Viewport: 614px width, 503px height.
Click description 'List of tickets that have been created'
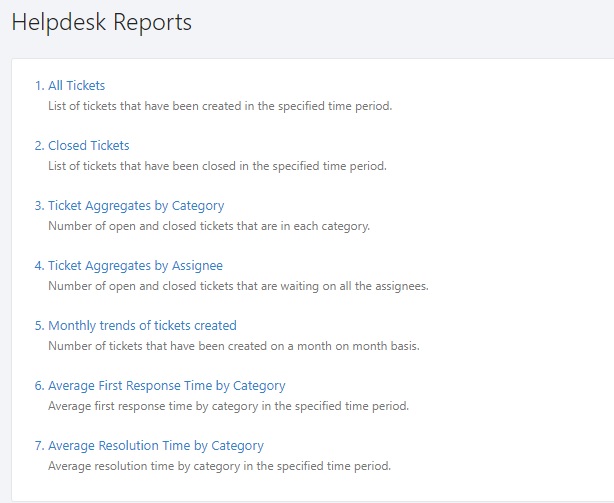[x=220, y=106]
